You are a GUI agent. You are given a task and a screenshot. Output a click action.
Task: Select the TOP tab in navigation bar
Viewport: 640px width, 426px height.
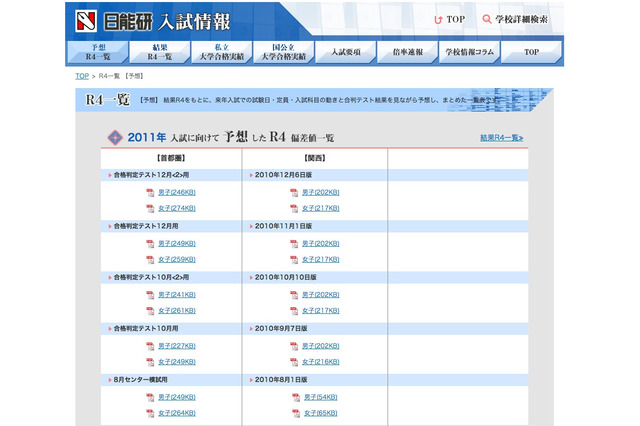(531, 52)
